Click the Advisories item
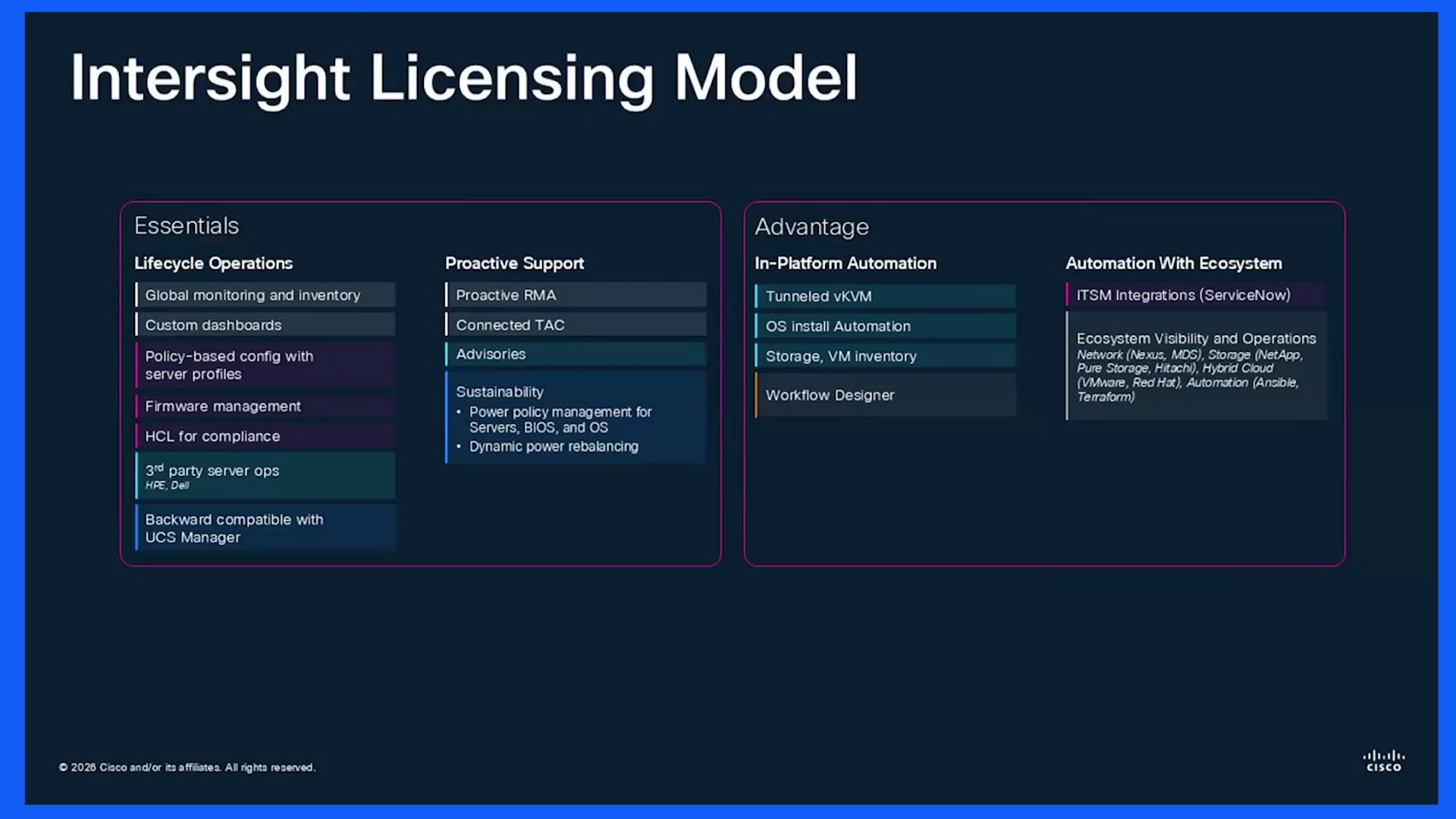The image size is (1456, 819). [576, 354]
